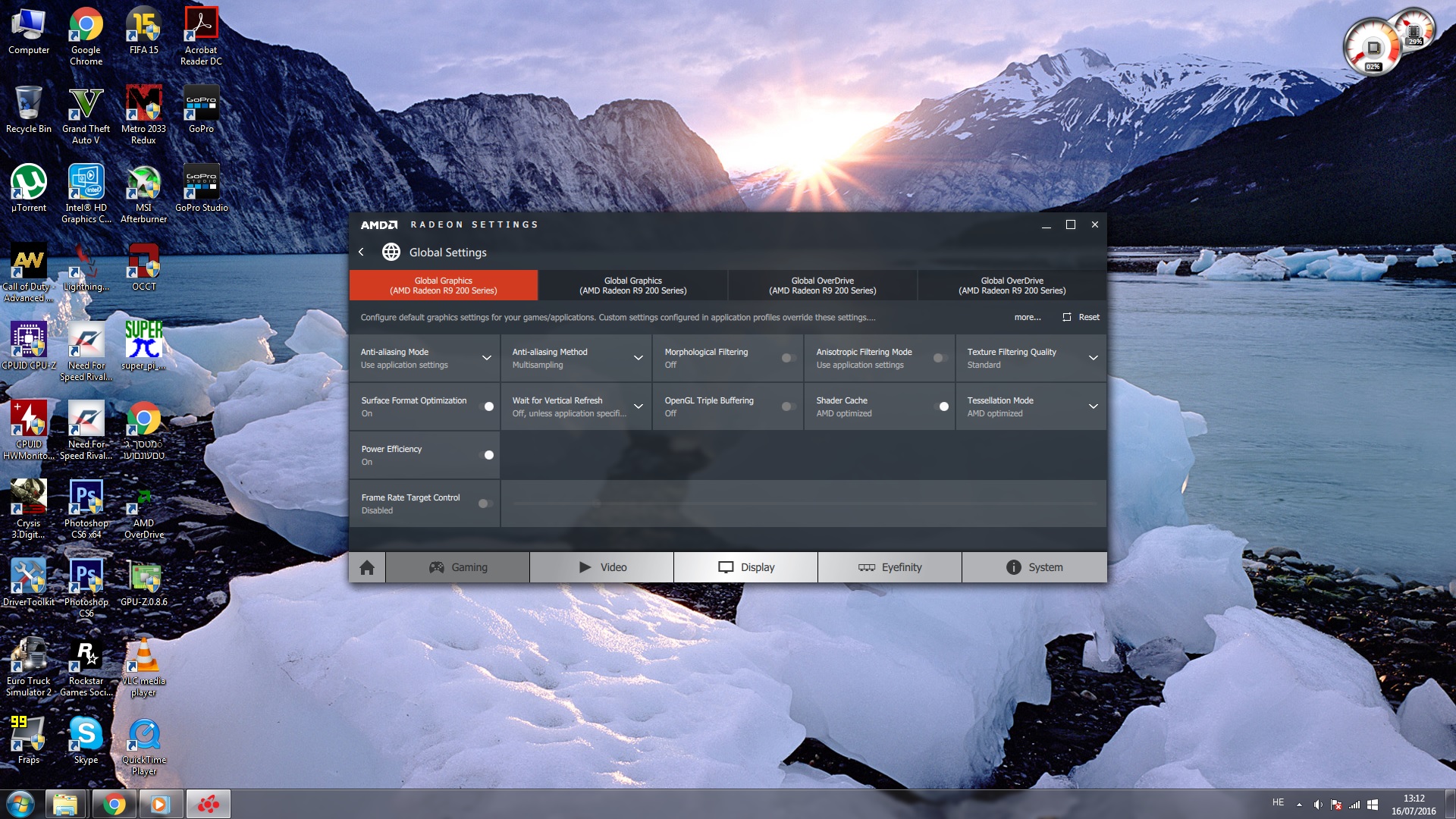Screen dimensions: 1456x819
Task: Open Grand Theft Auto V shortcut
Action: pos(86,115)
